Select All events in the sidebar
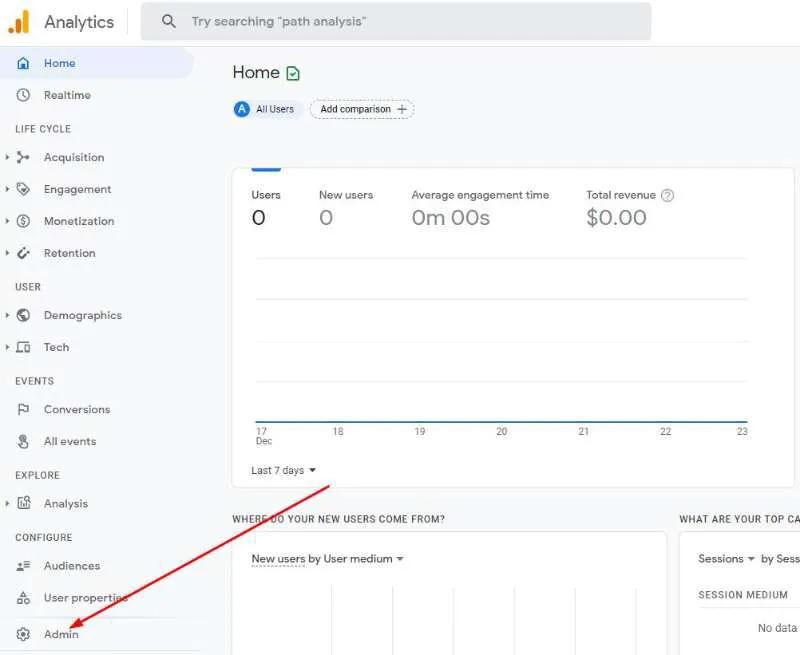The width and height of the screenshot is (800, 655). [x=68, y=441]
